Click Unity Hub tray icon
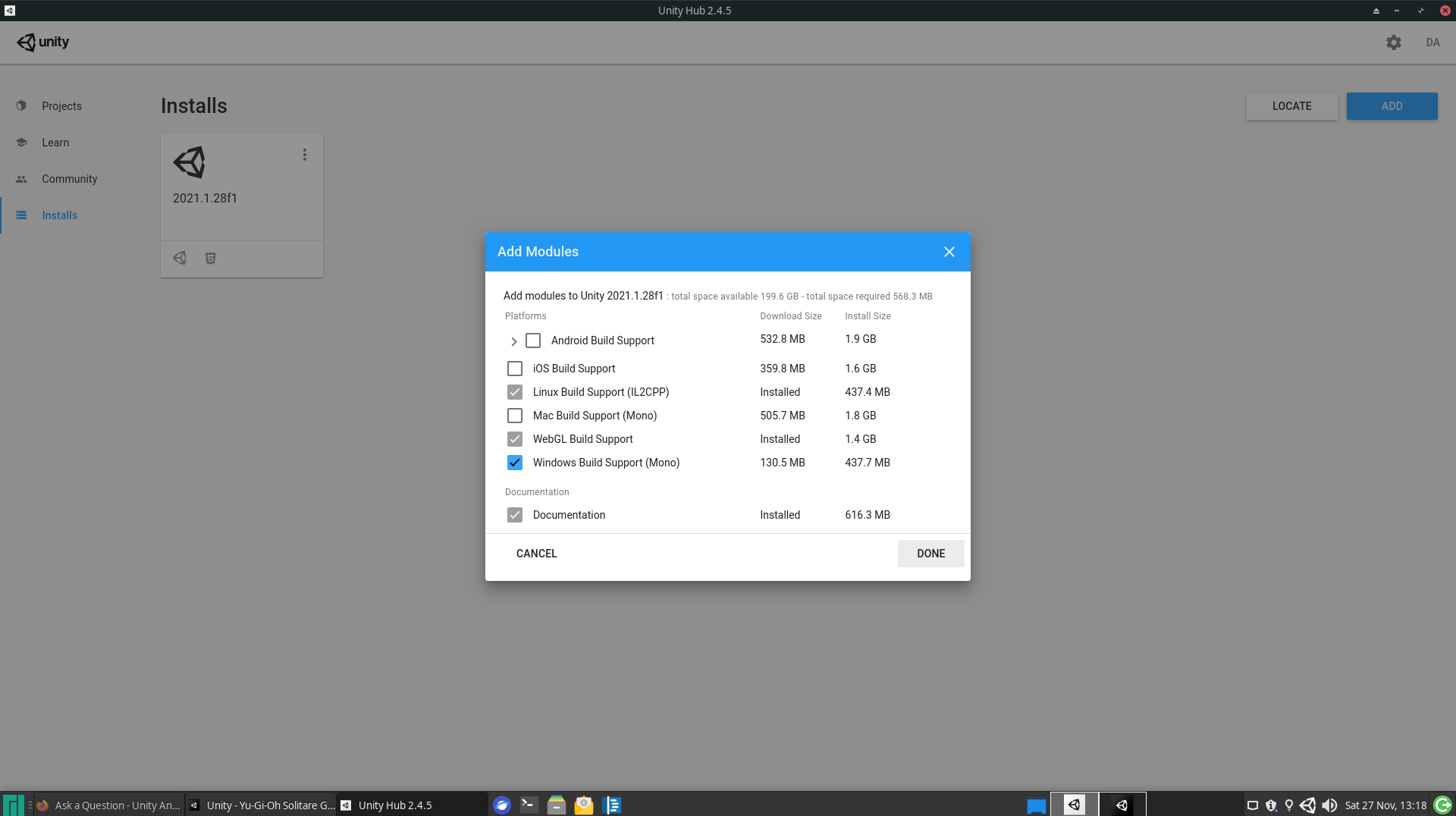 pyautogui.click(x=1308, y=805)
